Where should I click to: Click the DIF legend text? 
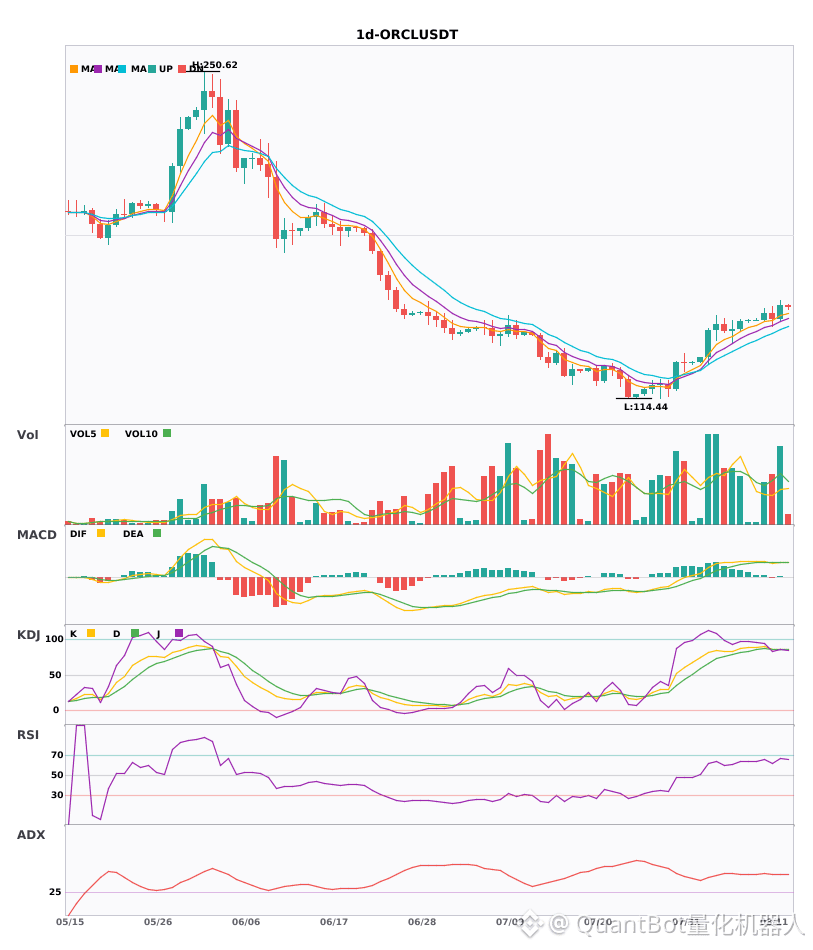pyautogui.click(x=78, y=534)
